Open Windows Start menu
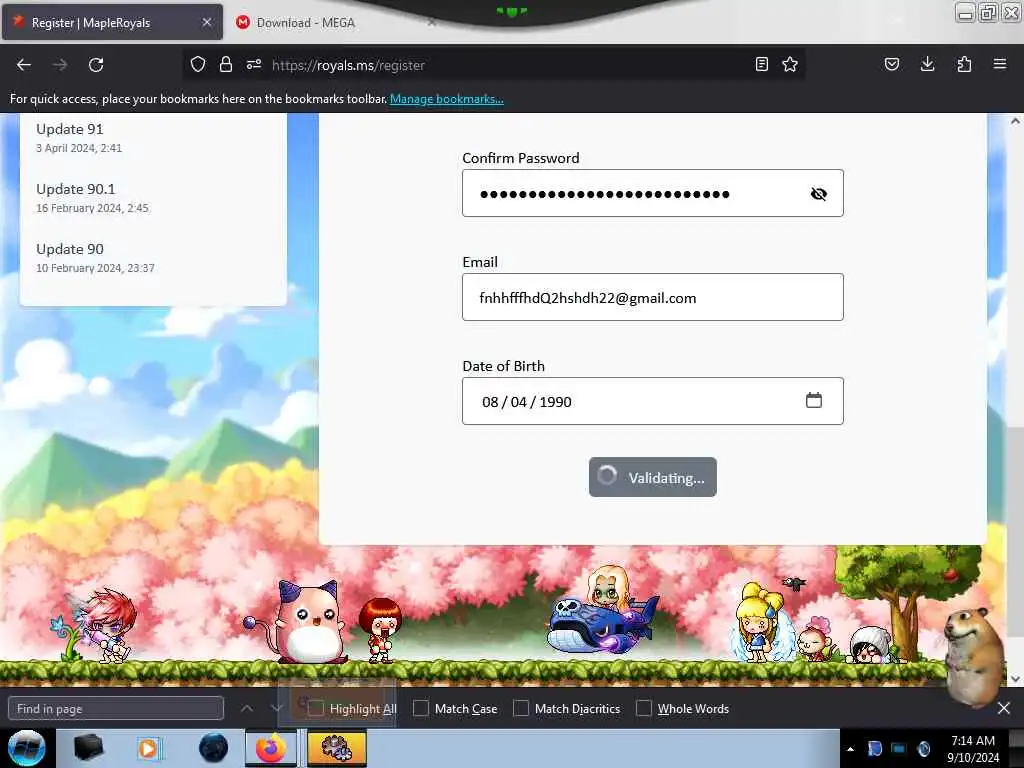The height and width of the screenshot is (768, 1024). point(26,748)
